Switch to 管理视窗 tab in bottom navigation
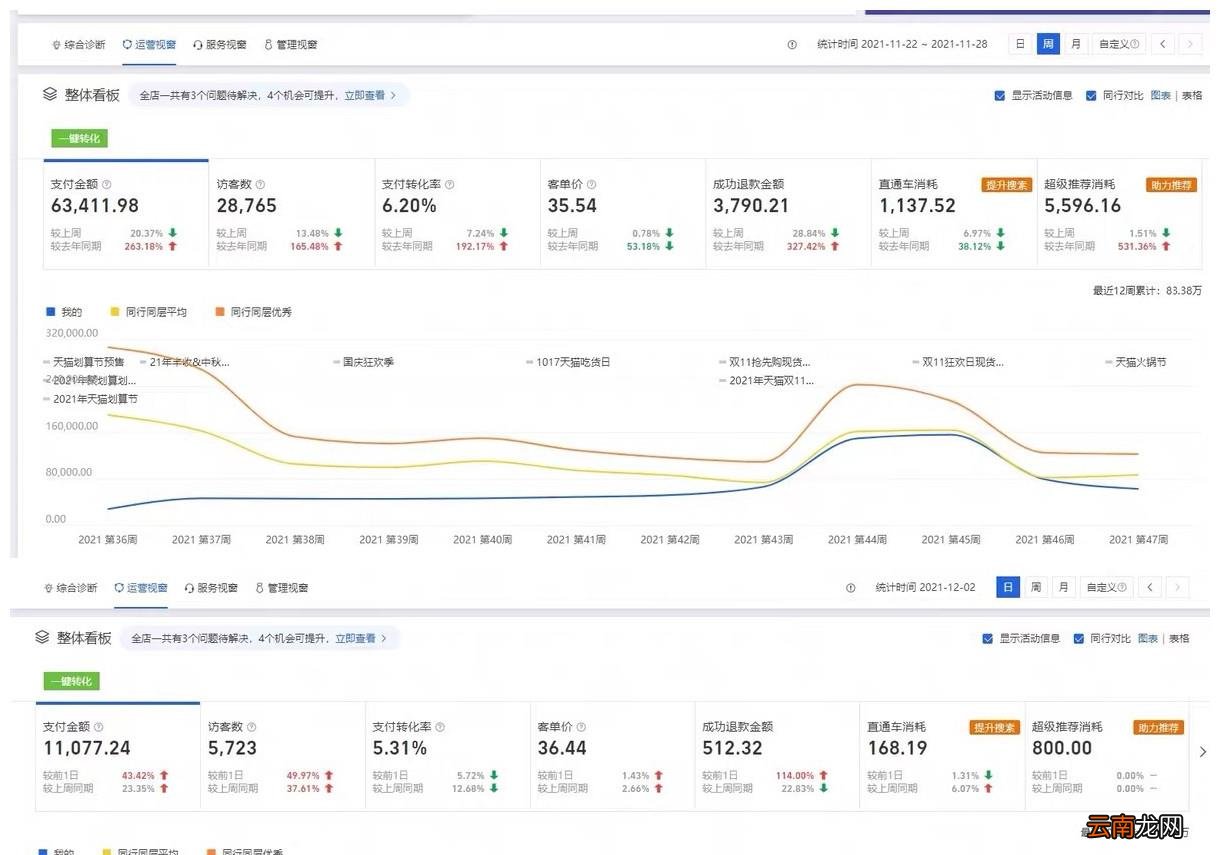1220x855 pixels. pos(282,588)
